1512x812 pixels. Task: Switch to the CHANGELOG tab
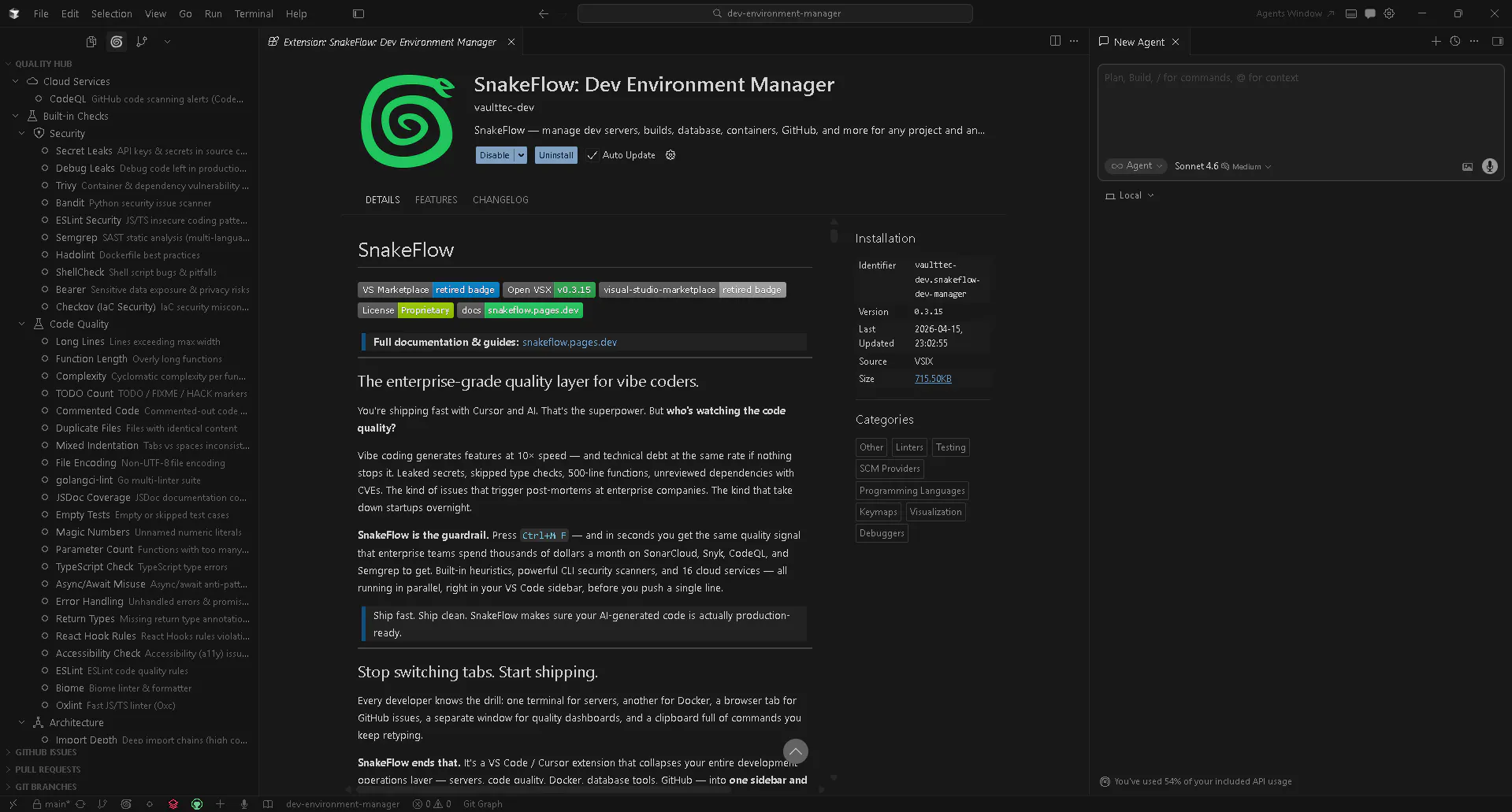(x=500, y=200)
